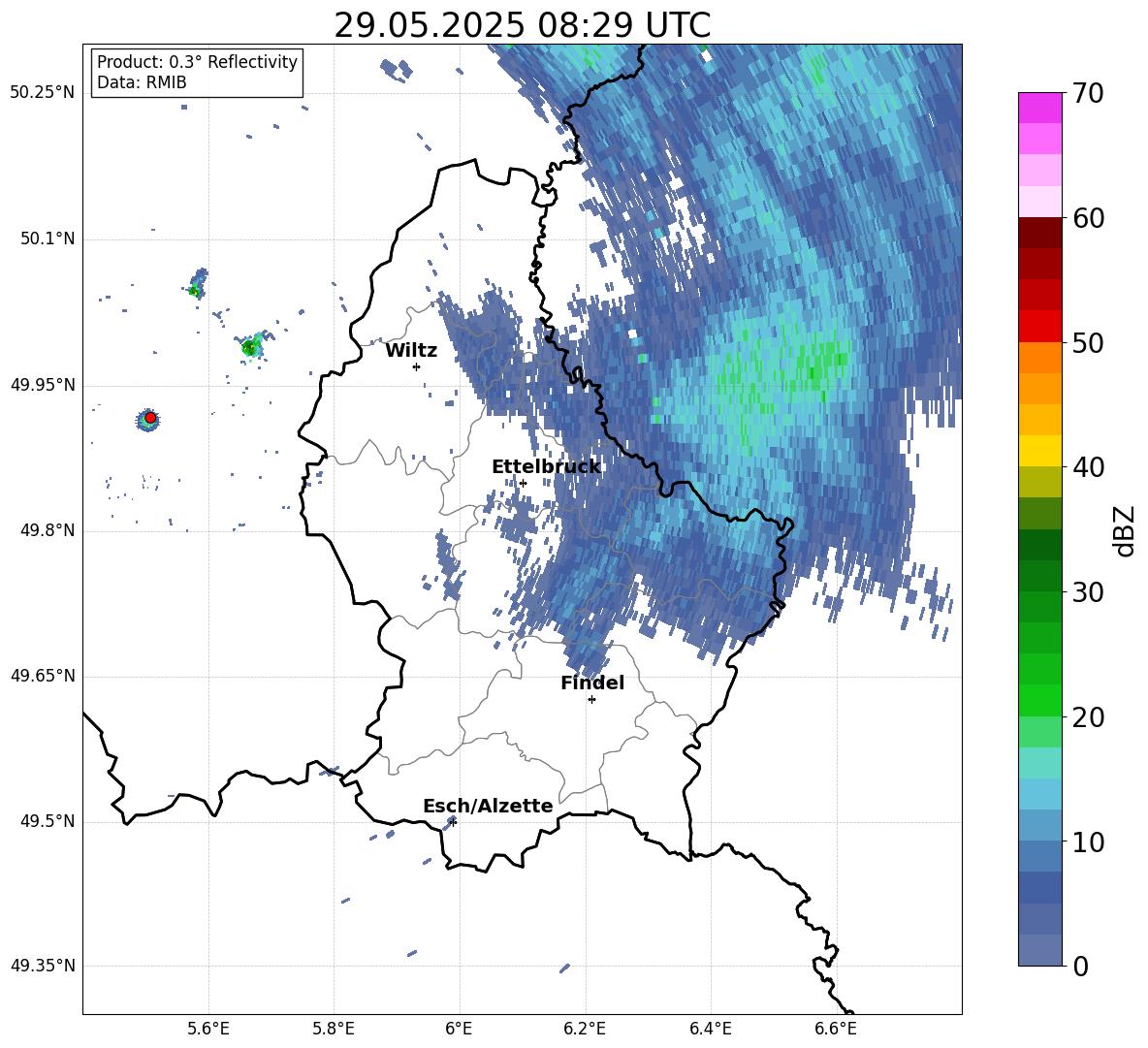
Task: Click the Ettelbruck location cross marker
Action: [523, 483]
